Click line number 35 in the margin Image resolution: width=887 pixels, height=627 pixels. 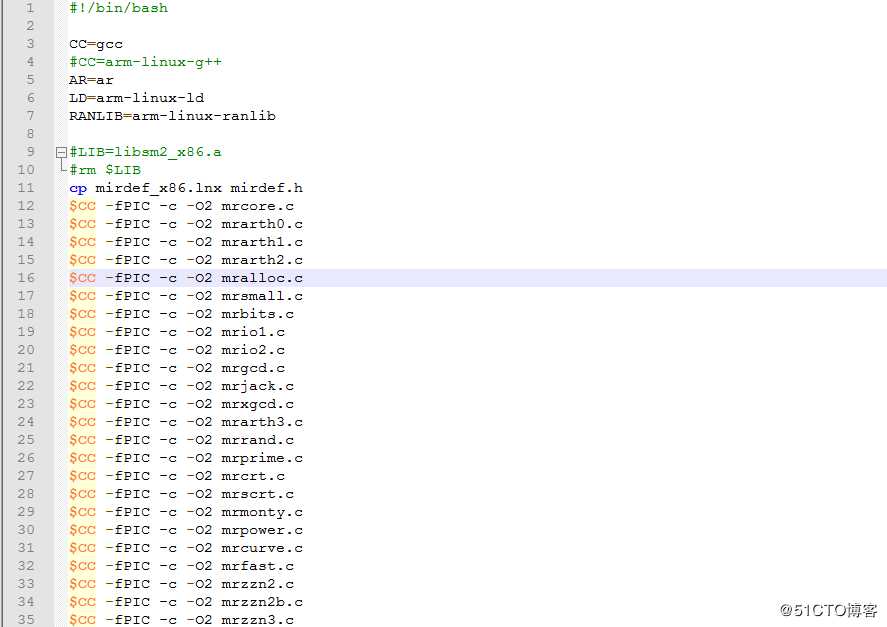click(25, 620)
